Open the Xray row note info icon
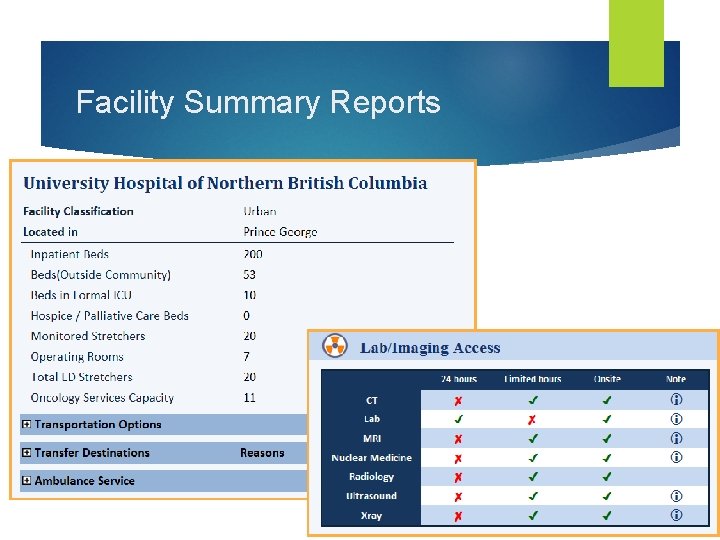This screenshot has height=540, width=720. pos(676,515)
